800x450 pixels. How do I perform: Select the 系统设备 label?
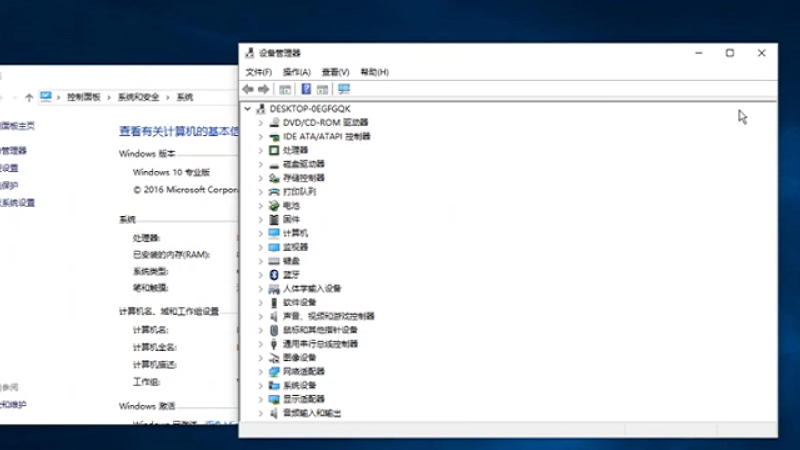coord(299,385)
